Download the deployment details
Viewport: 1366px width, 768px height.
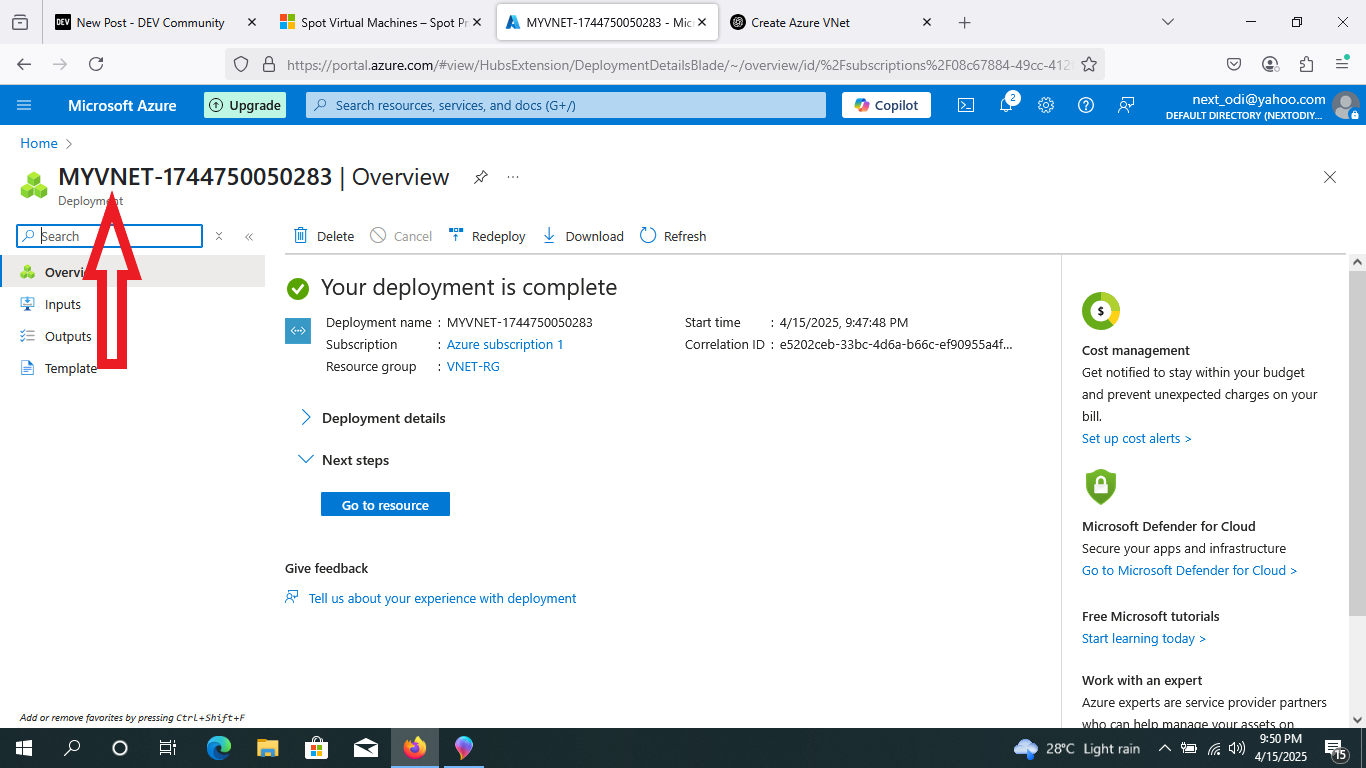click(x=583, y=236)
